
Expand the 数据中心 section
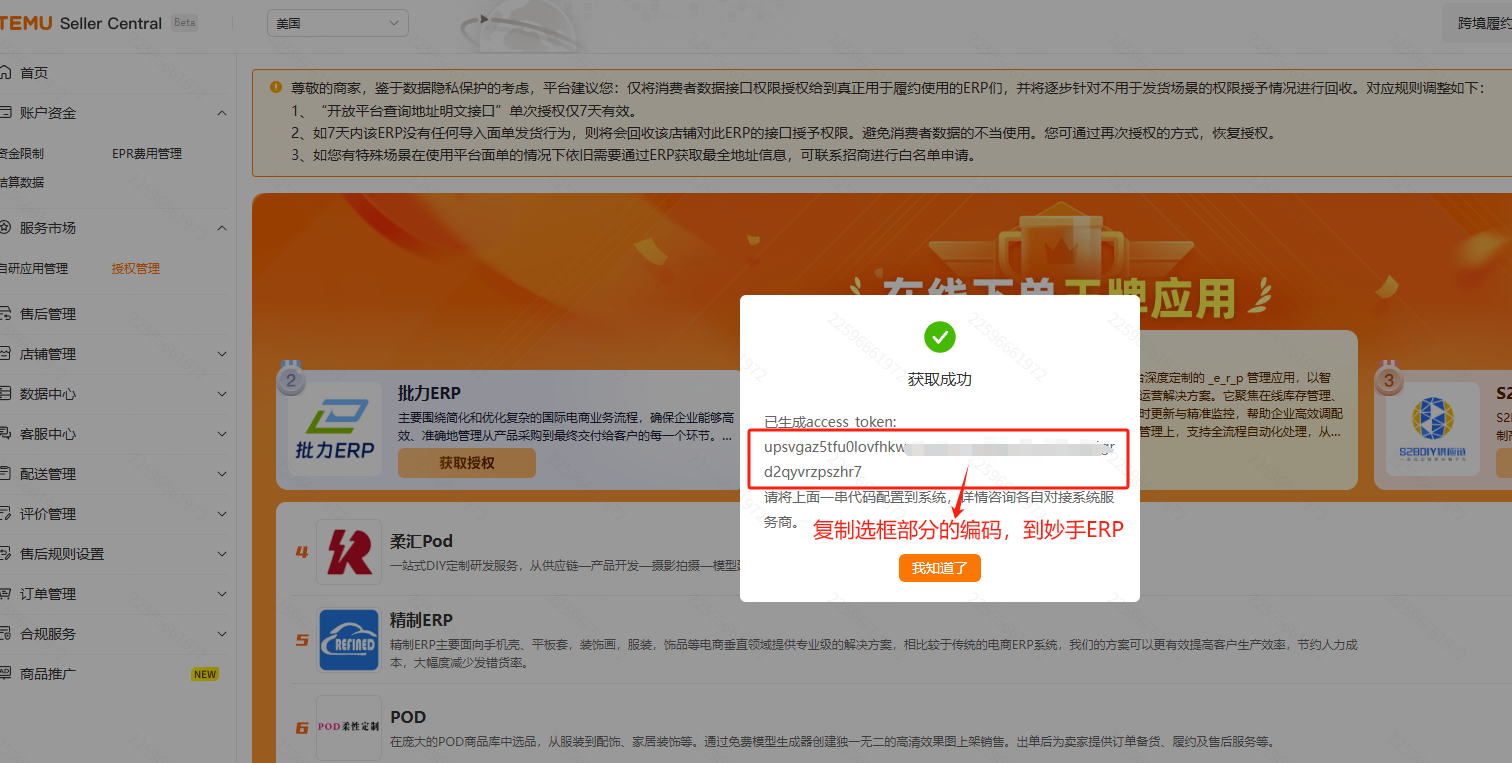coord(222,394)
